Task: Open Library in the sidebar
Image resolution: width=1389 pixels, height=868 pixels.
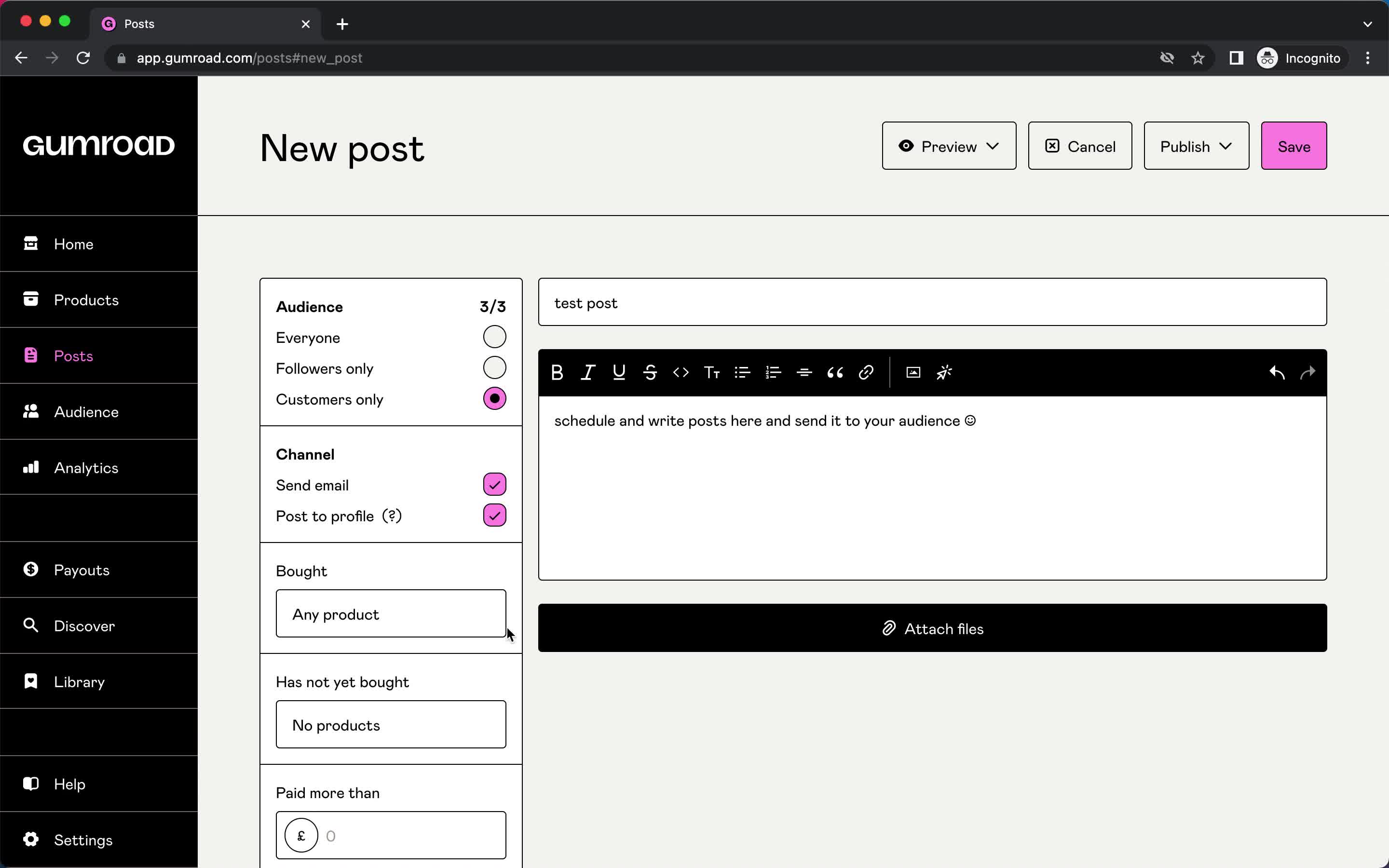Action: pos(99,681)
